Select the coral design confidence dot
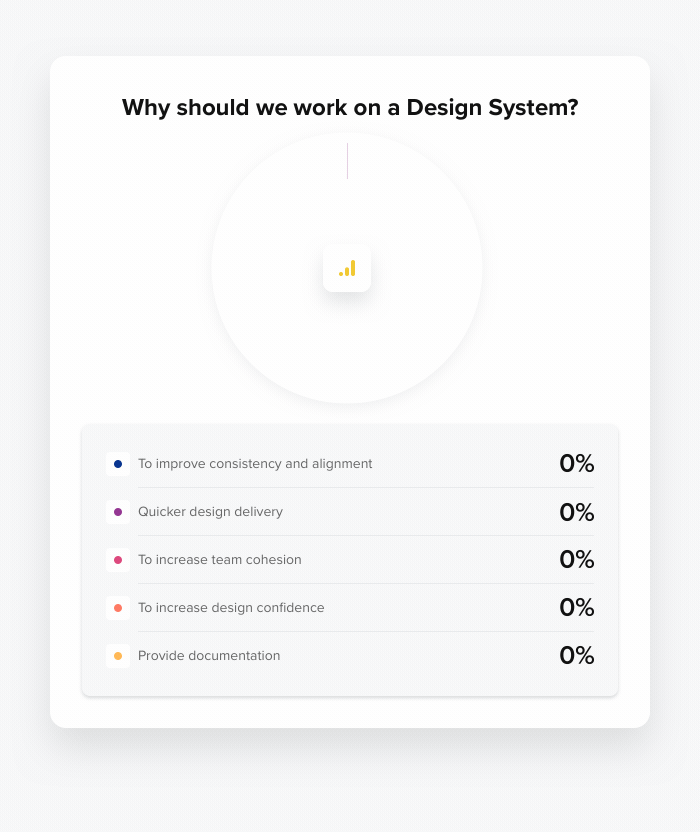 click(x=118, y=608)
